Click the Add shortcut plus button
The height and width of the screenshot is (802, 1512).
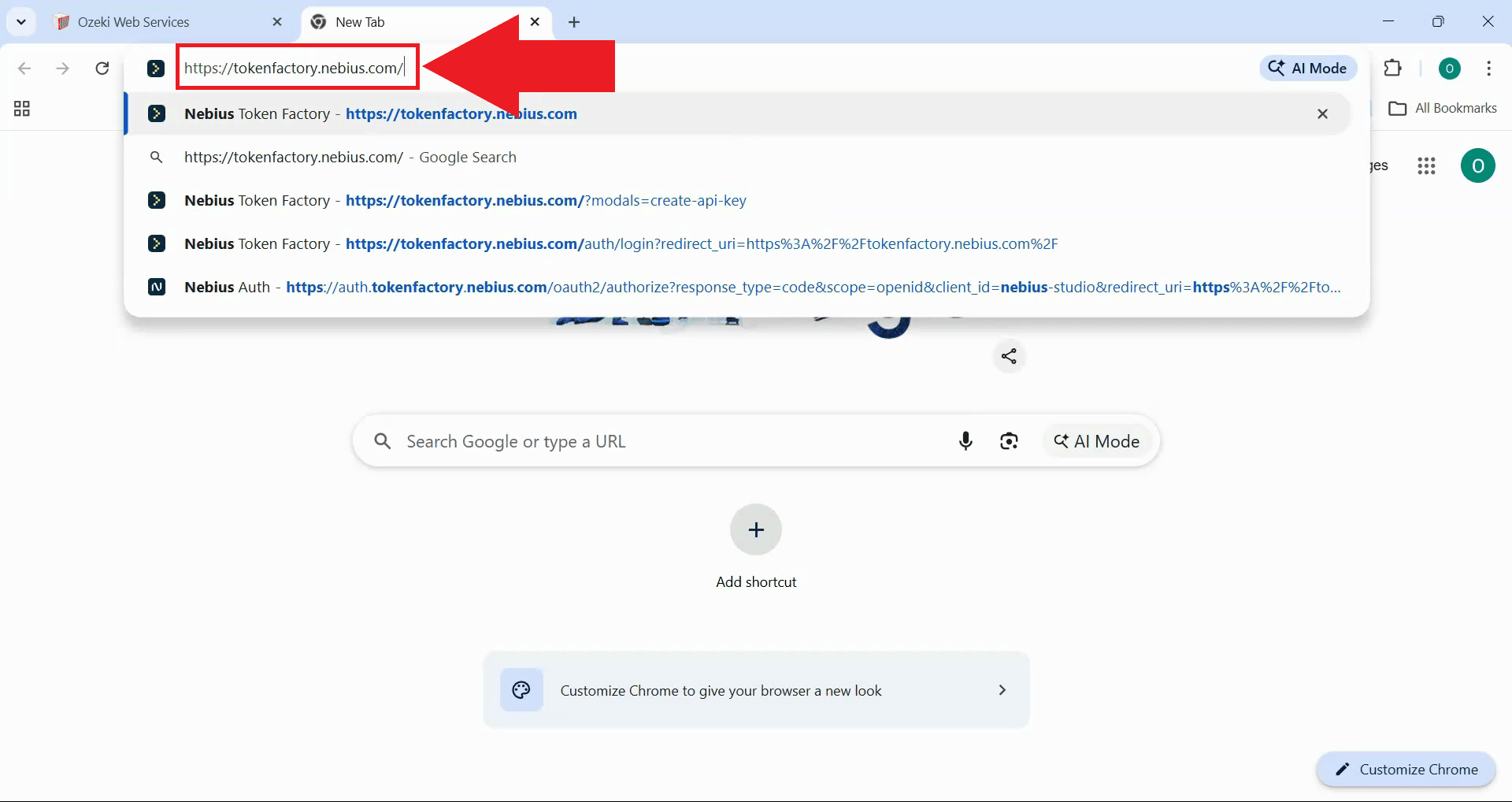[x=756, y=530]
